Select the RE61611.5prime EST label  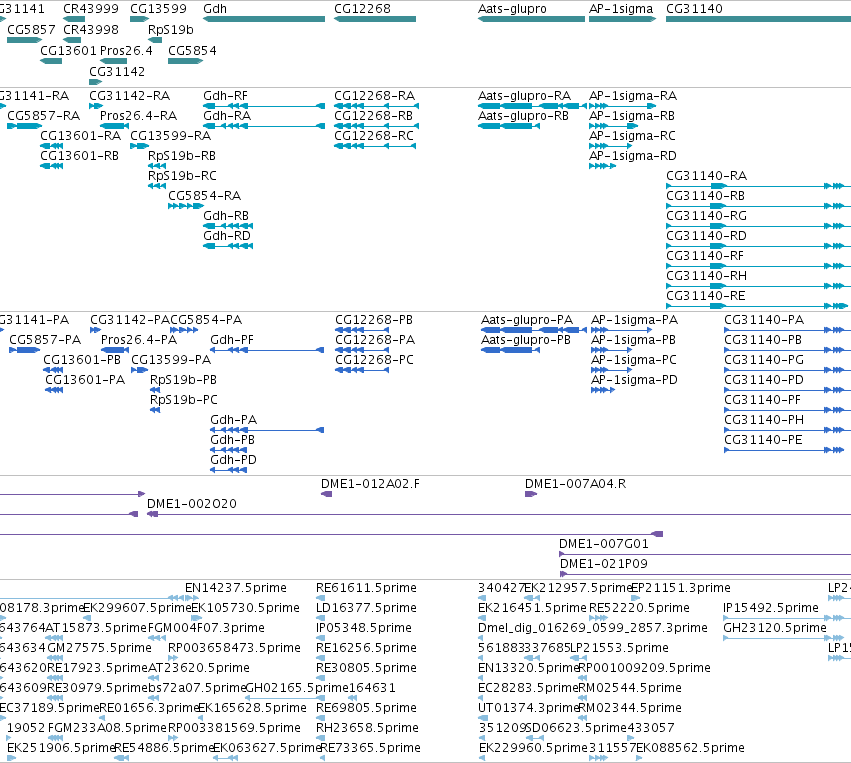(366, 588)
